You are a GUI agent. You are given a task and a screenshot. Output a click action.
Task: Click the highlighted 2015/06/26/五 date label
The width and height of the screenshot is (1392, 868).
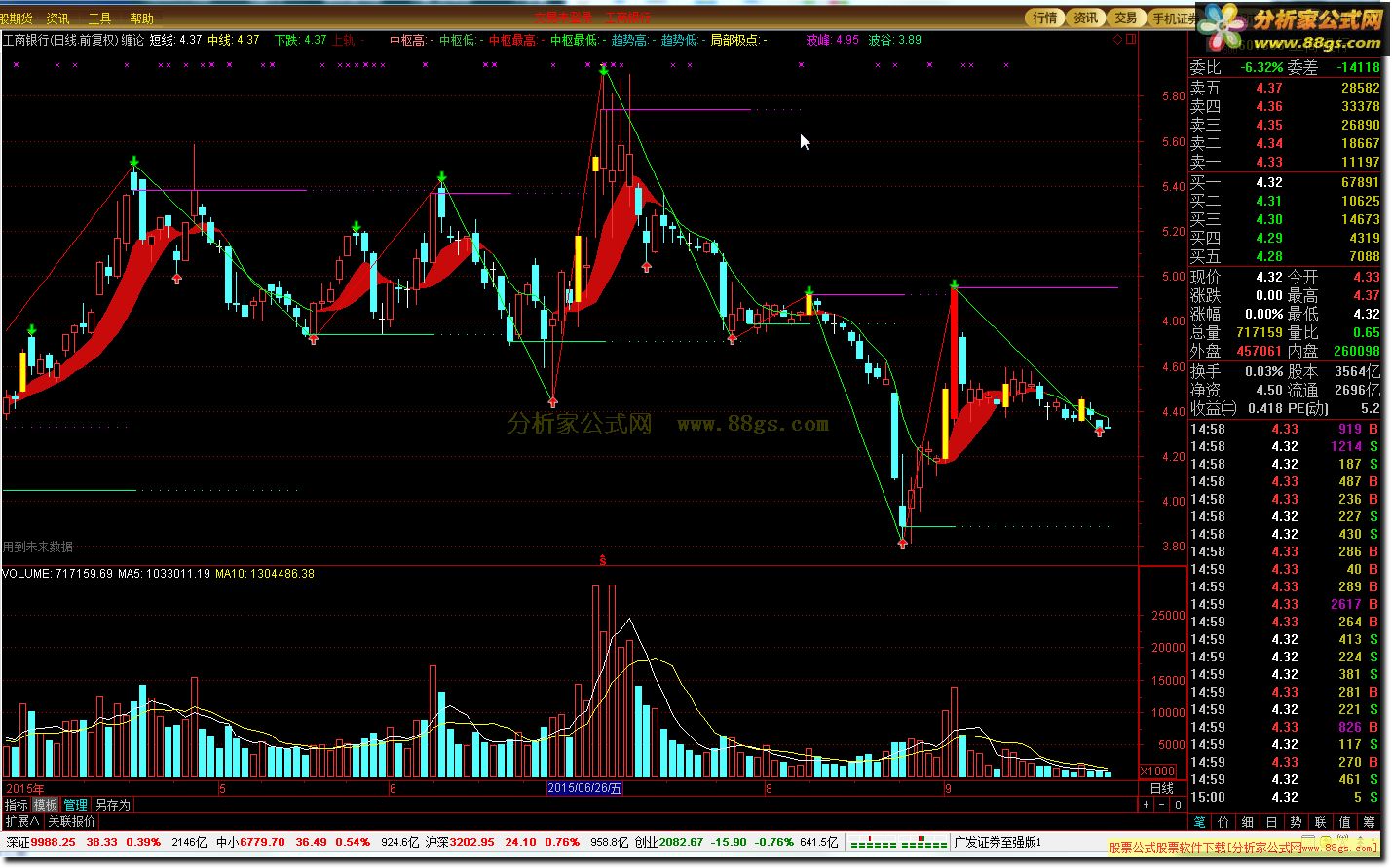point(584,788)
